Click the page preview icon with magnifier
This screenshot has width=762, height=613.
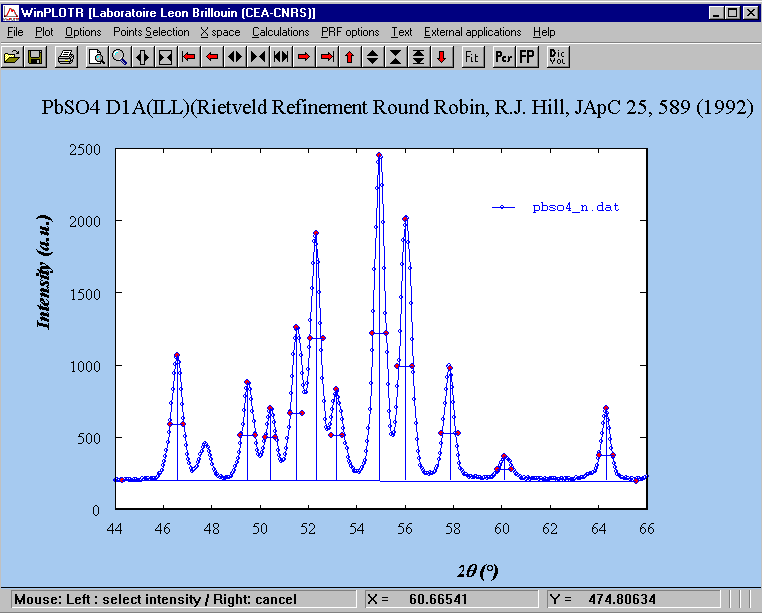96,57
